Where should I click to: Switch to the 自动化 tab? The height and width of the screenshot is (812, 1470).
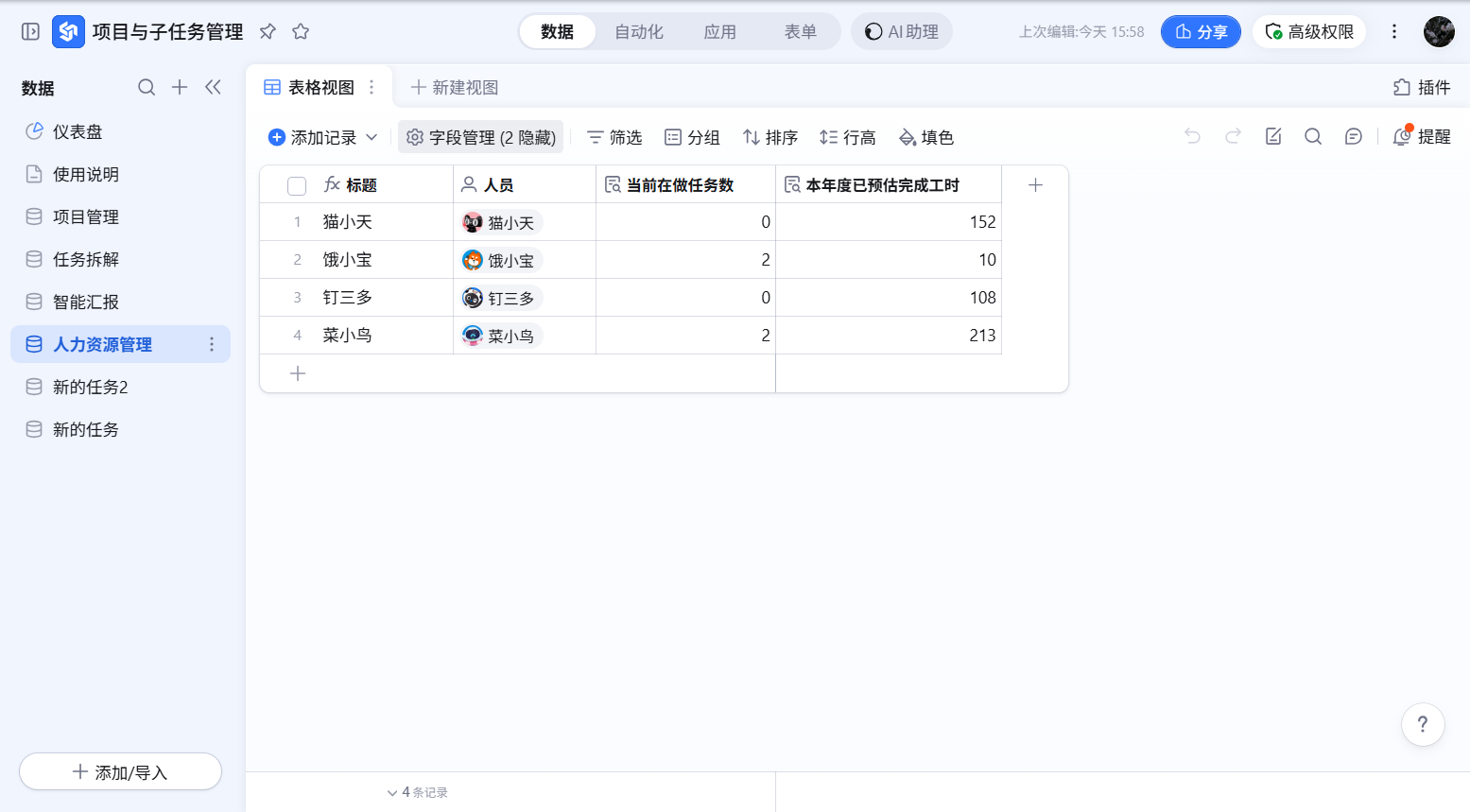point(639,31)
